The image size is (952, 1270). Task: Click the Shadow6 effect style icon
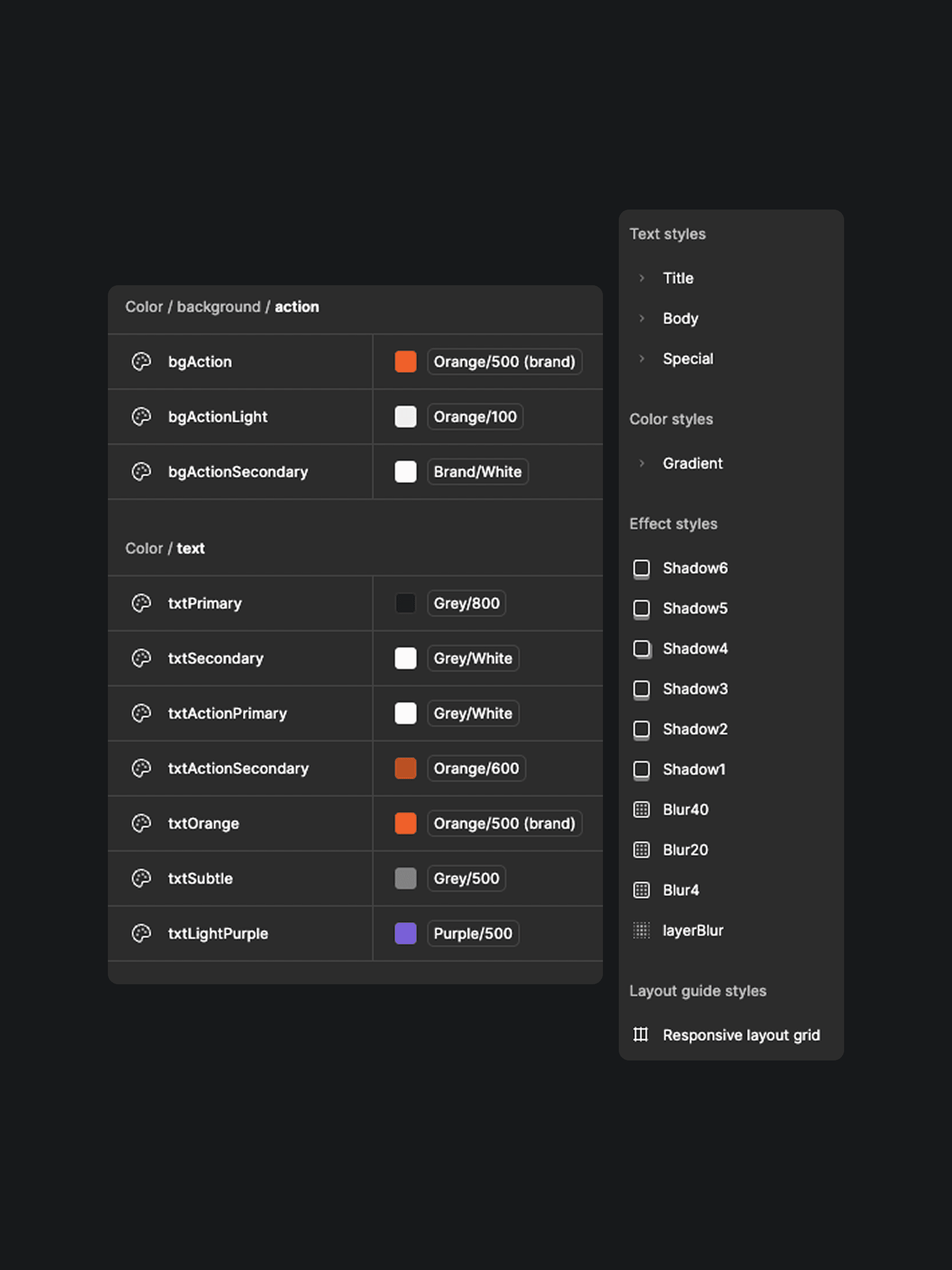[x=642, y=568]
